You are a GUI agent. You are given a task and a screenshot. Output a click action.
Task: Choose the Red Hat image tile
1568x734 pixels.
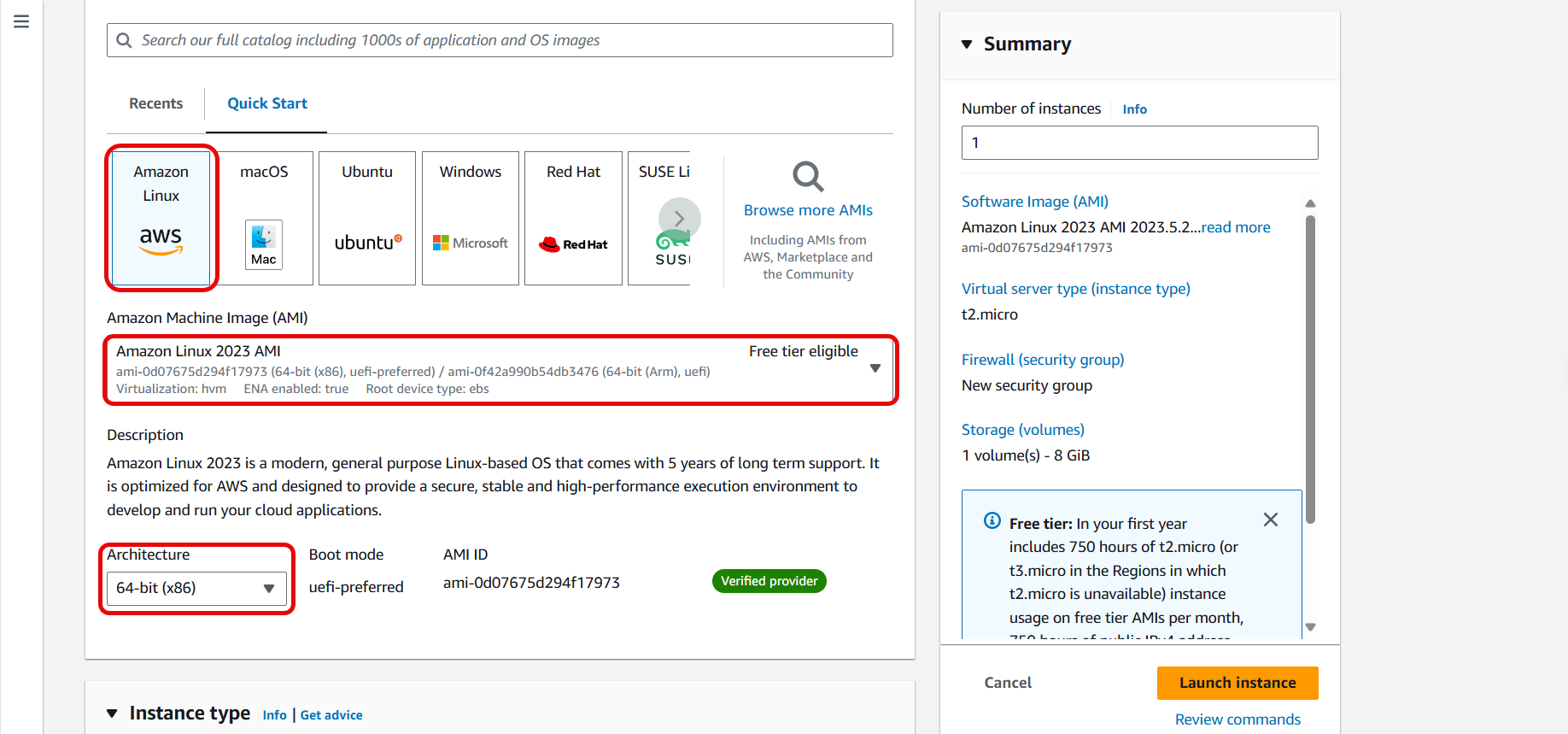573,218
